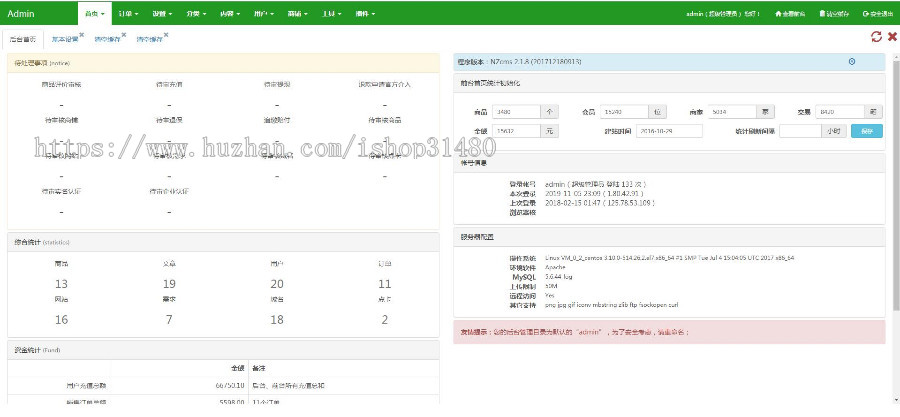Expand the 分类 menu
Screen dimensions: 900x417
coord(196,13)
